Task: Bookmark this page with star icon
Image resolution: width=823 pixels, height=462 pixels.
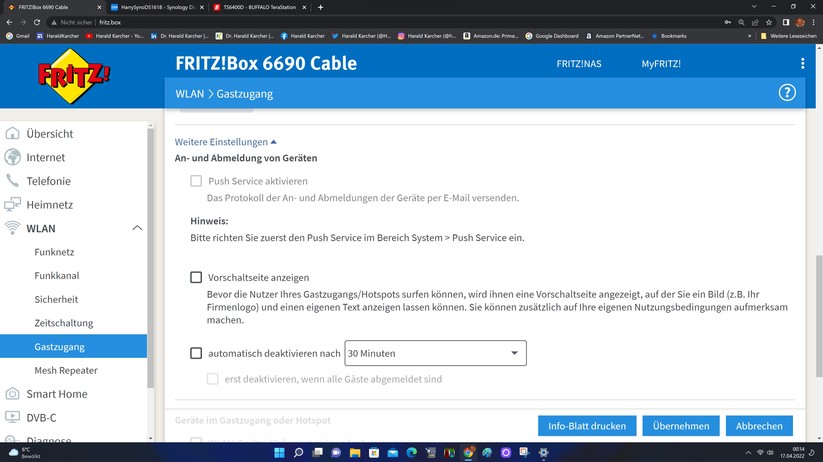Action: (x=769, y=22)
